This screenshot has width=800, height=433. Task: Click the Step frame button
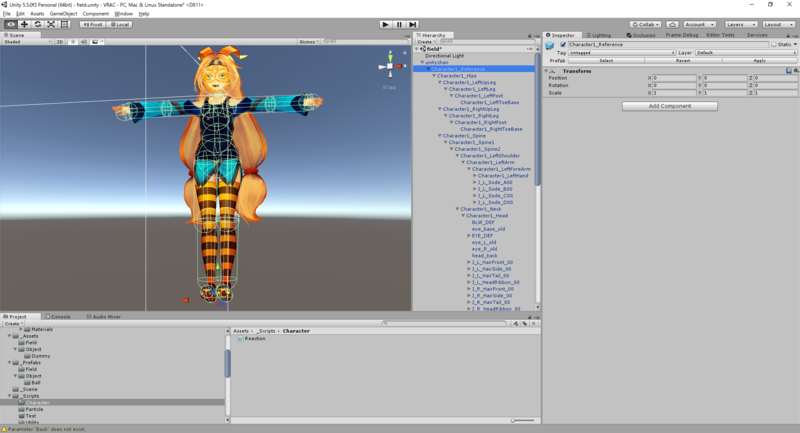tap(413, 24)
